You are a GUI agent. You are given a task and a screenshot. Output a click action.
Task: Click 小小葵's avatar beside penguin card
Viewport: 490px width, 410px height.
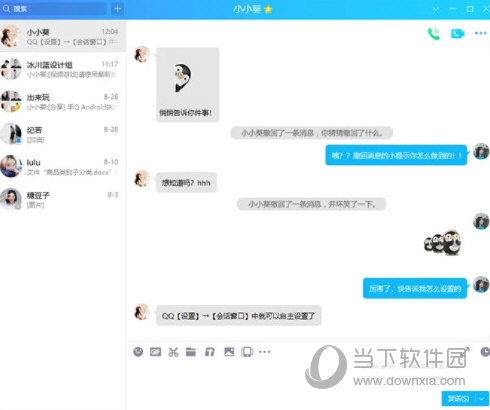click(x=142, y=55)
